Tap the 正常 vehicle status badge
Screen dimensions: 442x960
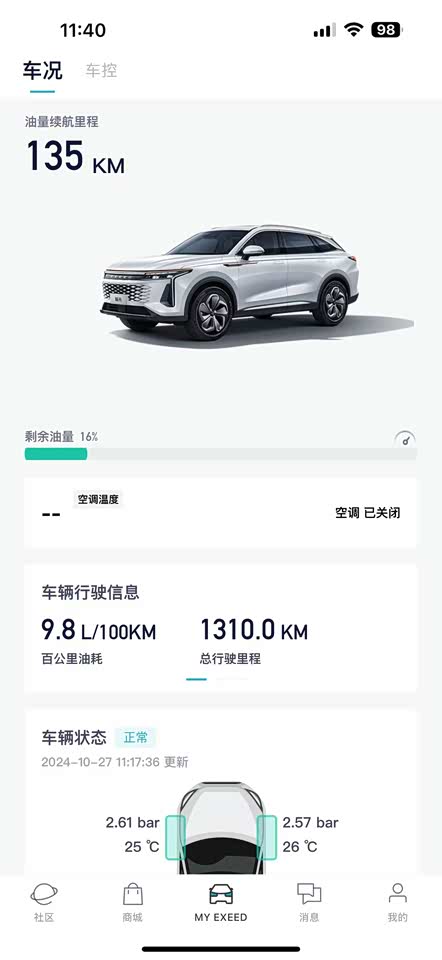(x=135, y=737)
